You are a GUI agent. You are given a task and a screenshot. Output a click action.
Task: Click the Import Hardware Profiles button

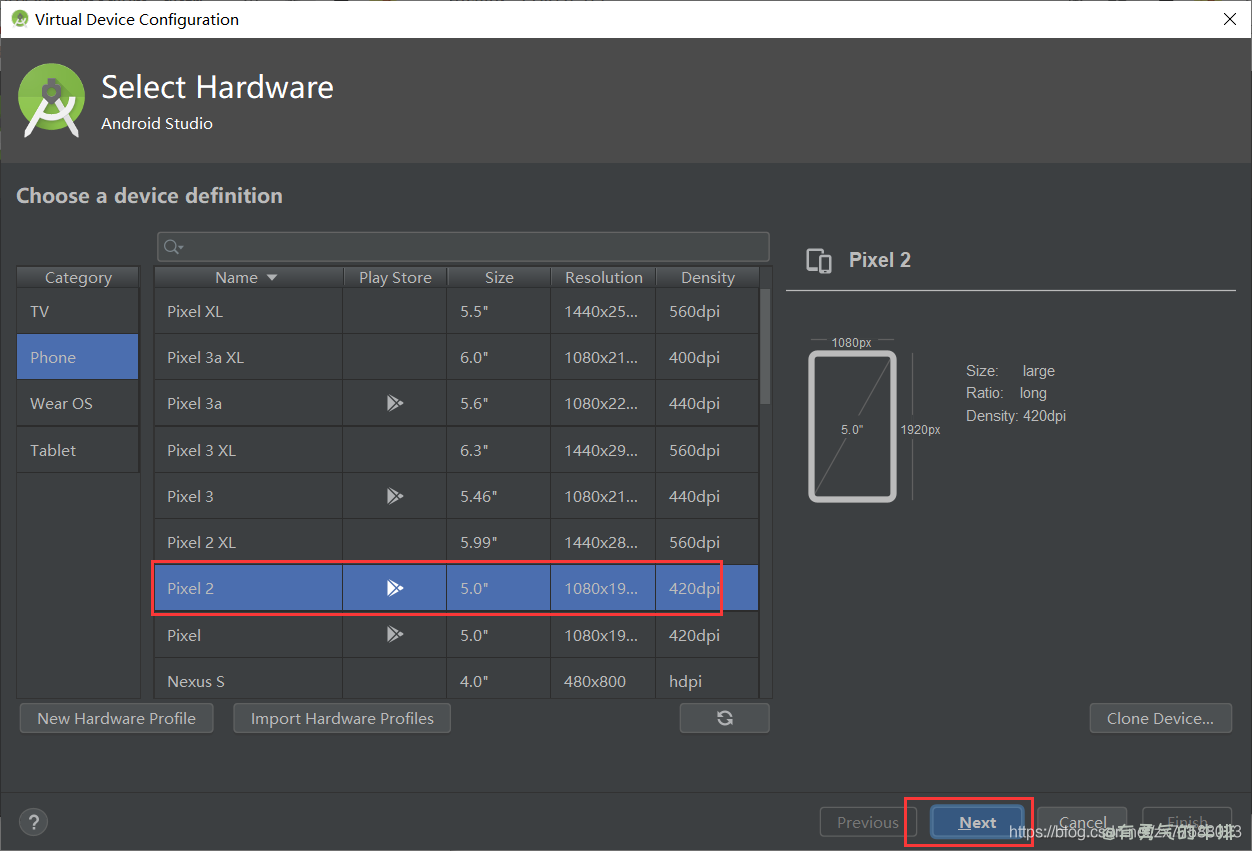[x=342, y=718]
